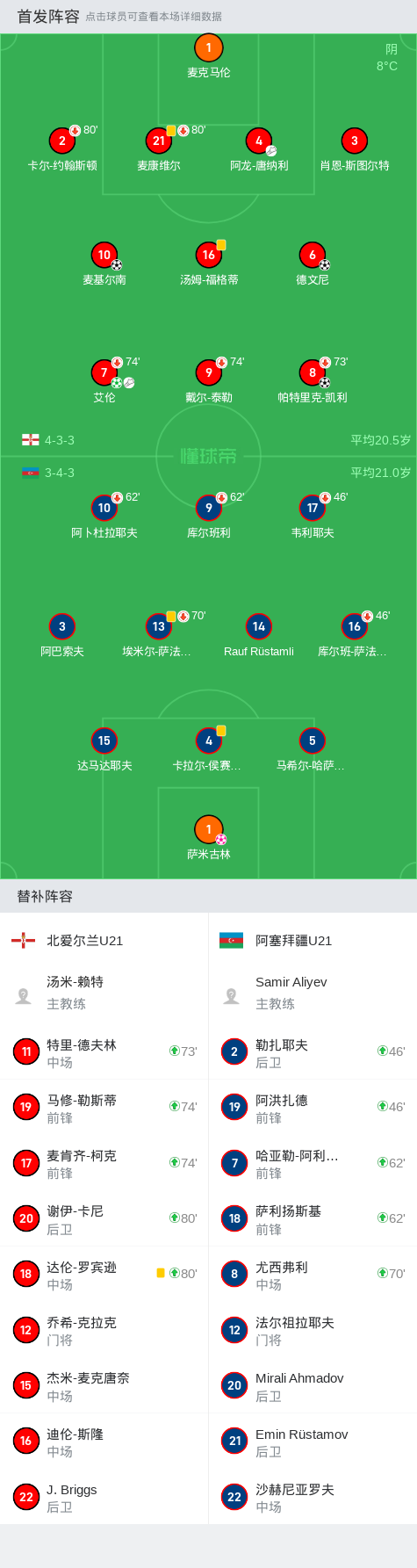Tap goalkeeper 麦克马伦 number 1 icon
Screen dimensions: 417x1568
[208, 48]
